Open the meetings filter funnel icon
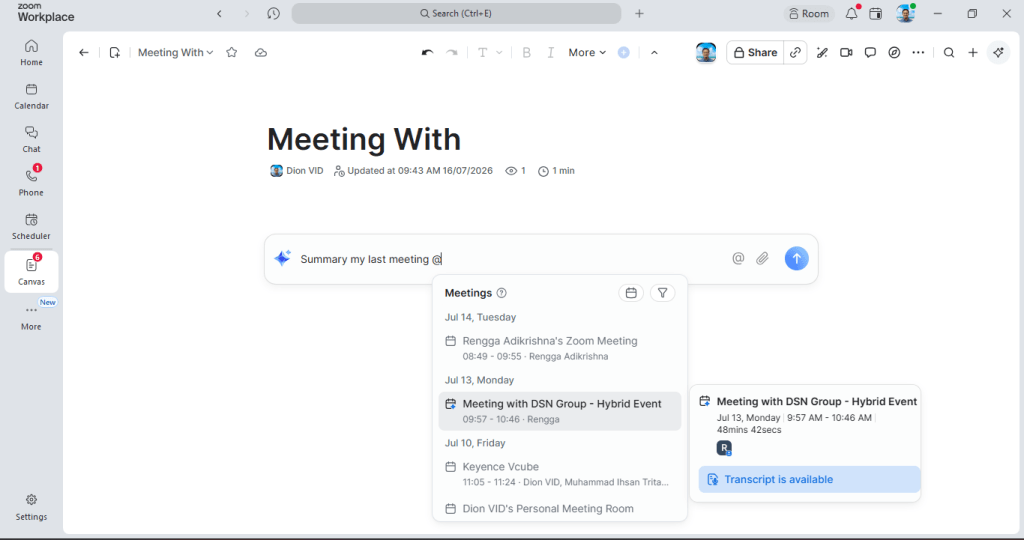The height and width of the screenshot is (540, 1024). coord(662,293)
